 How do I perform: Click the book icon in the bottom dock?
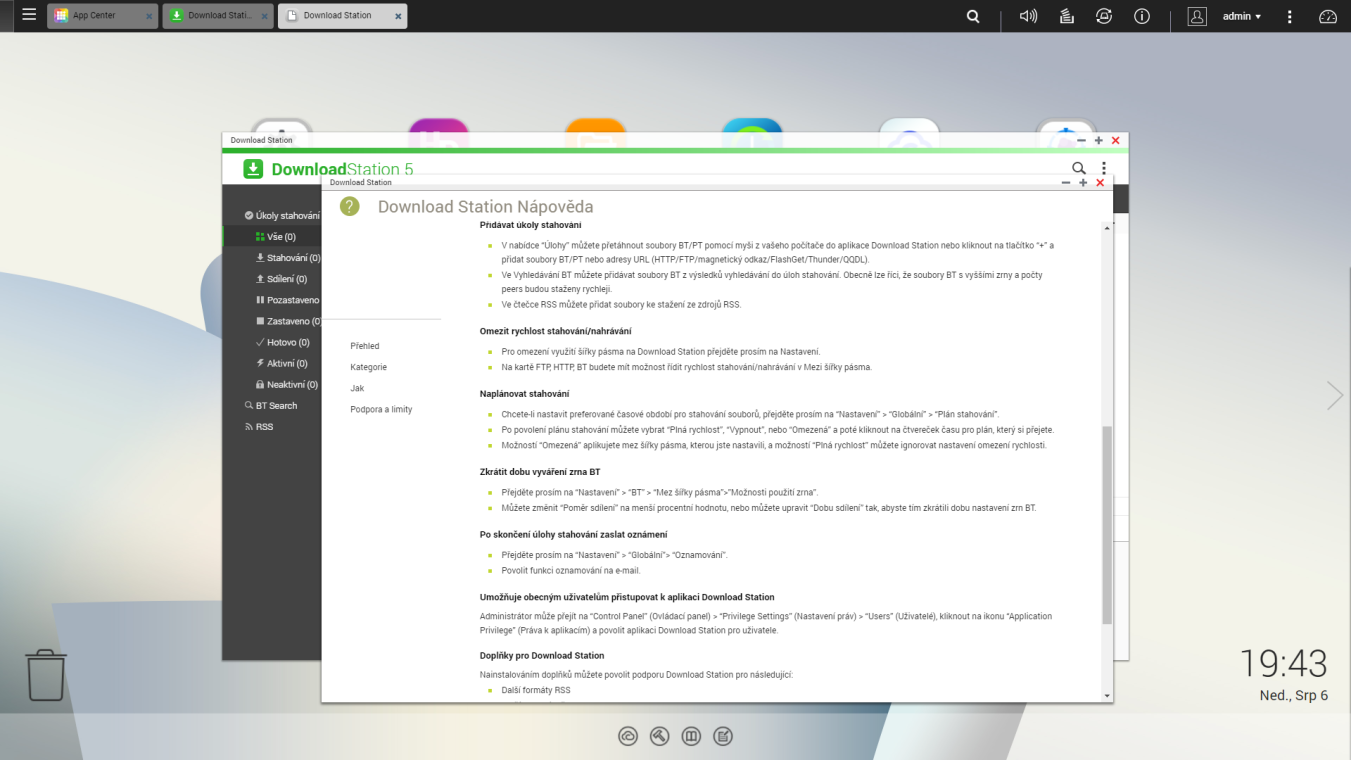point(690,736)
